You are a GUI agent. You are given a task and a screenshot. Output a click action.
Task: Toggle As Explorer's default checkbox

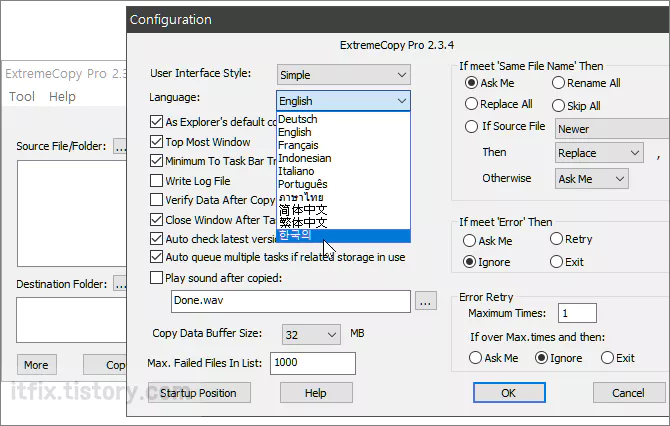click(156, 122)
